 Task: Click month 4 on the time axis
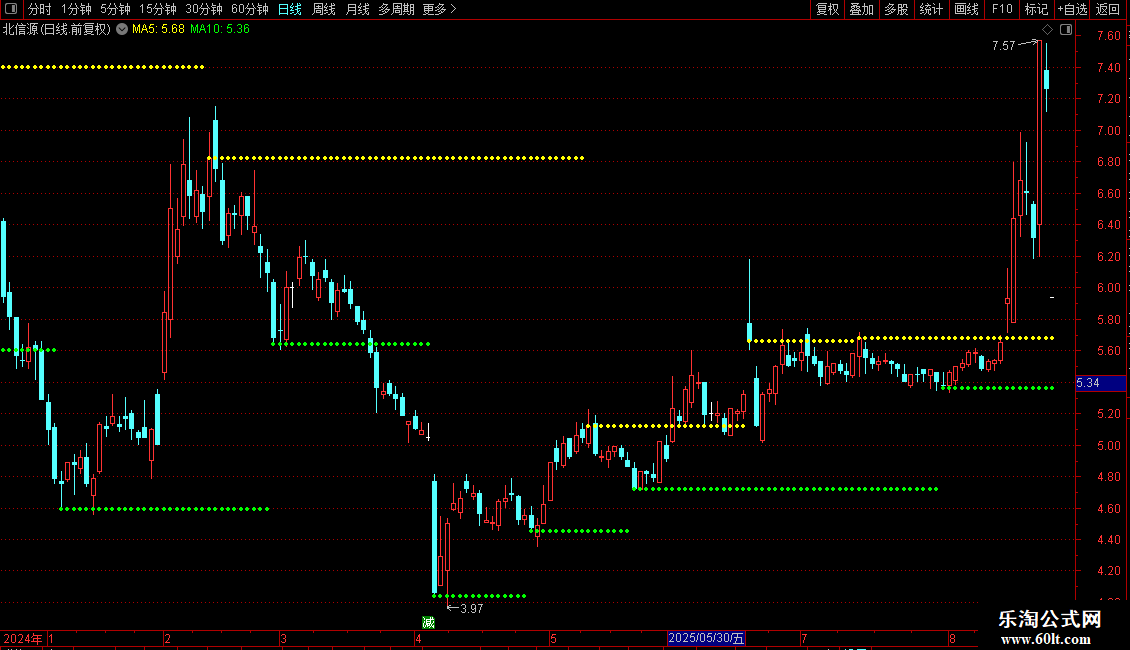click(419, 638)
